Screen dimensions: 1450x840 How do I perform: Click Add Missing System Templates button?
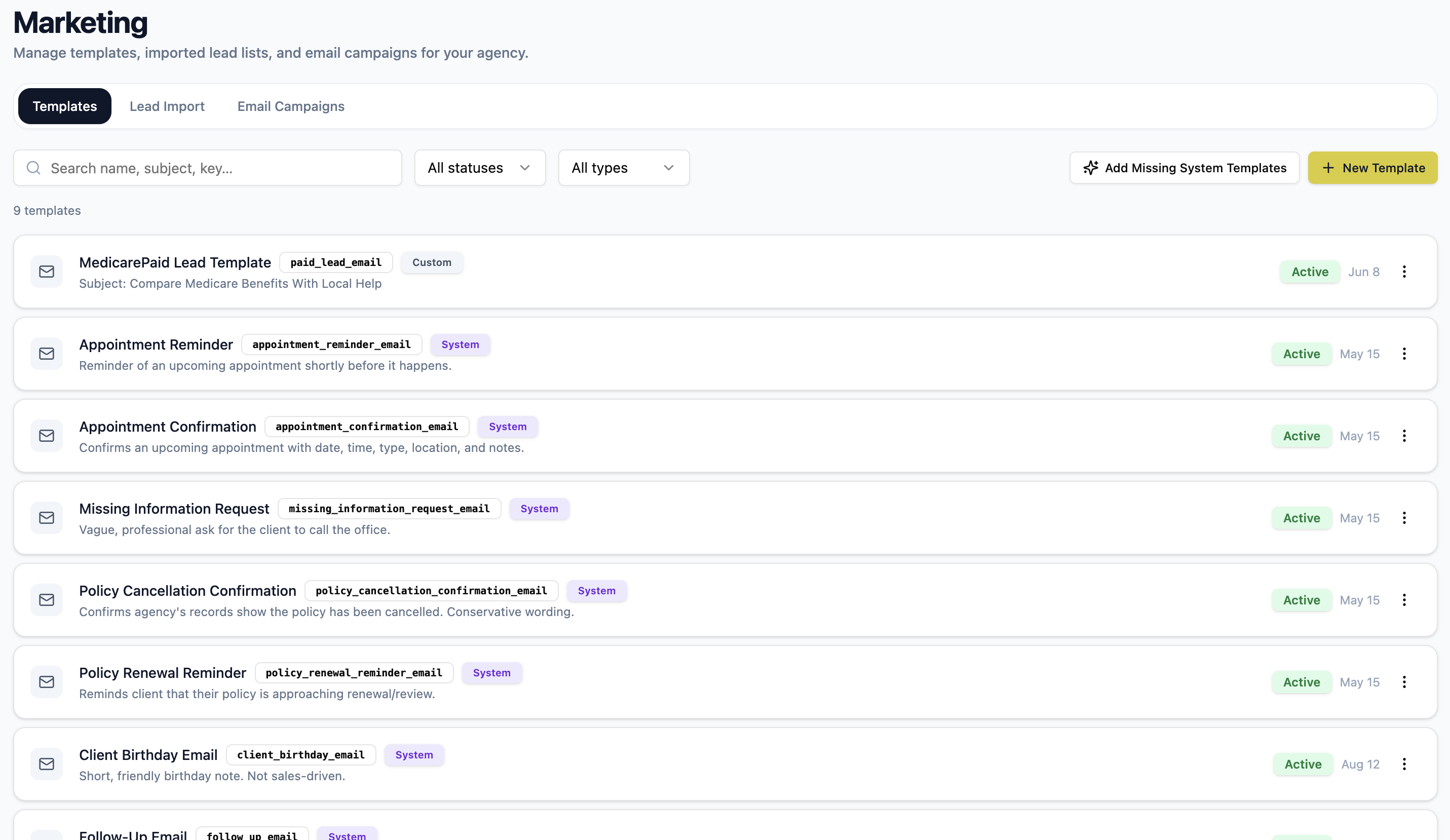pos(1184,168)
